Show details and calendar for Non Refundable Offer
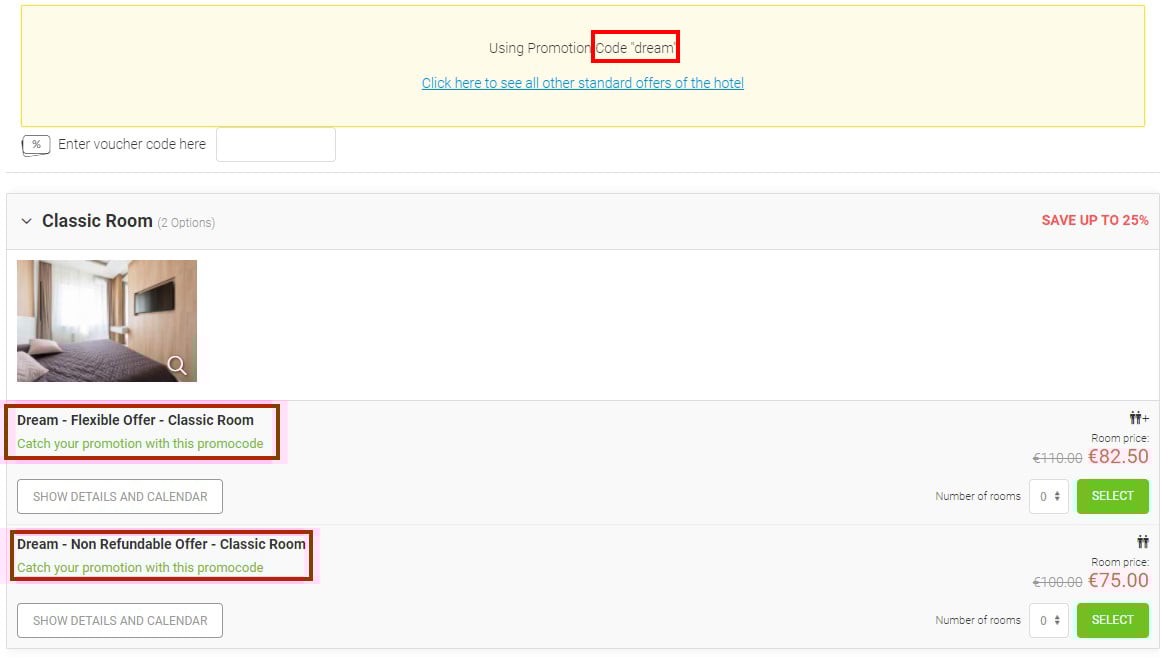This screenshot has width=1166, height=657. coord(119,620)
